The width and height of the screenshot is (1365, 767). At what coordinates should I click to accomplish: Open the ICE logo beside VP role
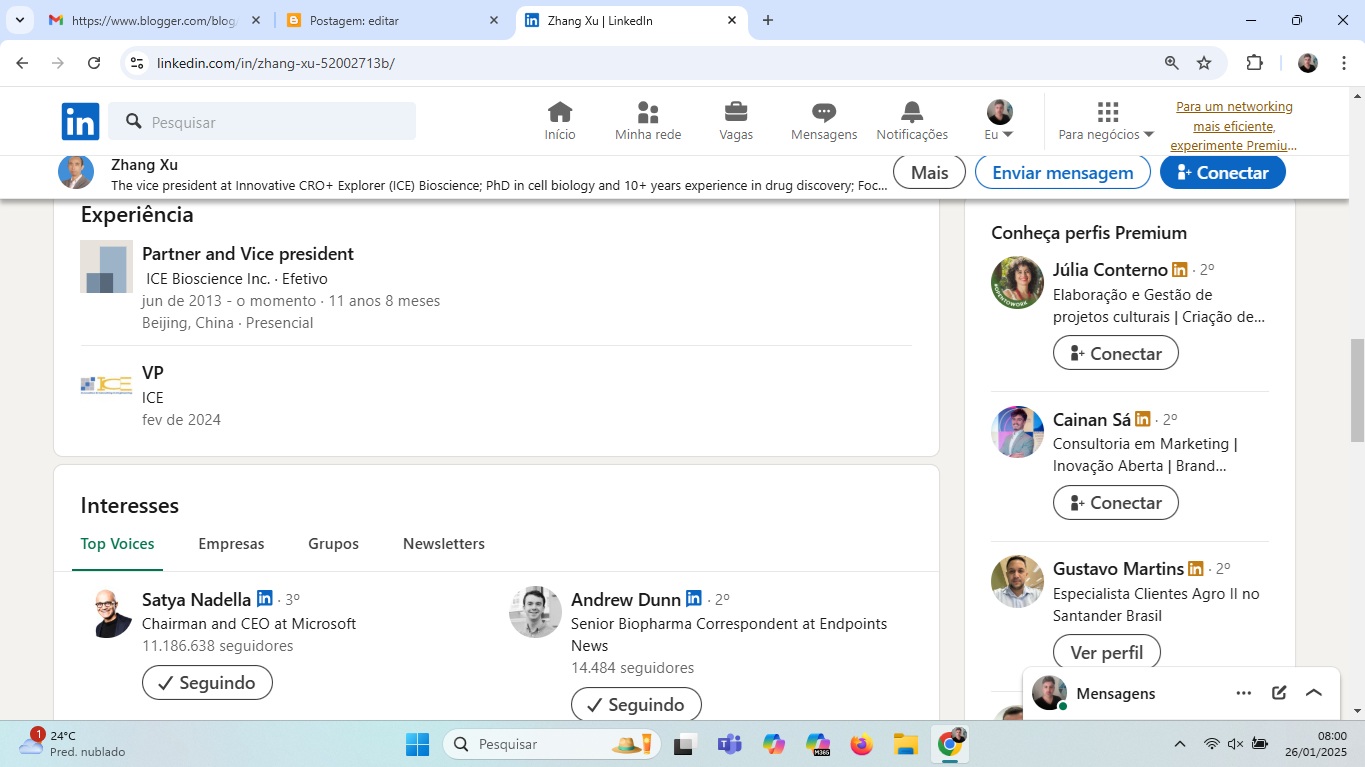coord(106,385)
